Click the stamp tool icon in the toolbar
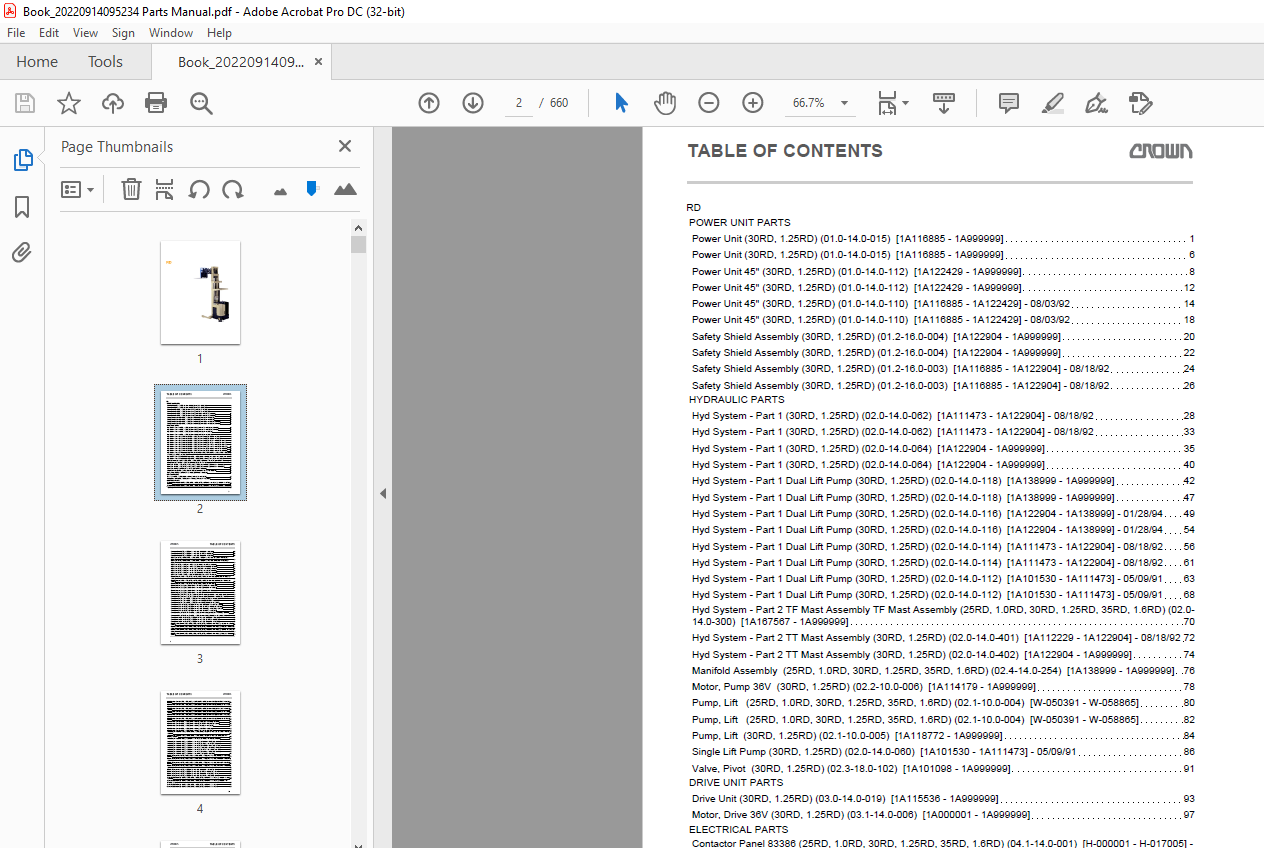This screenshot has height=848, width=1264. point(1141,103)
